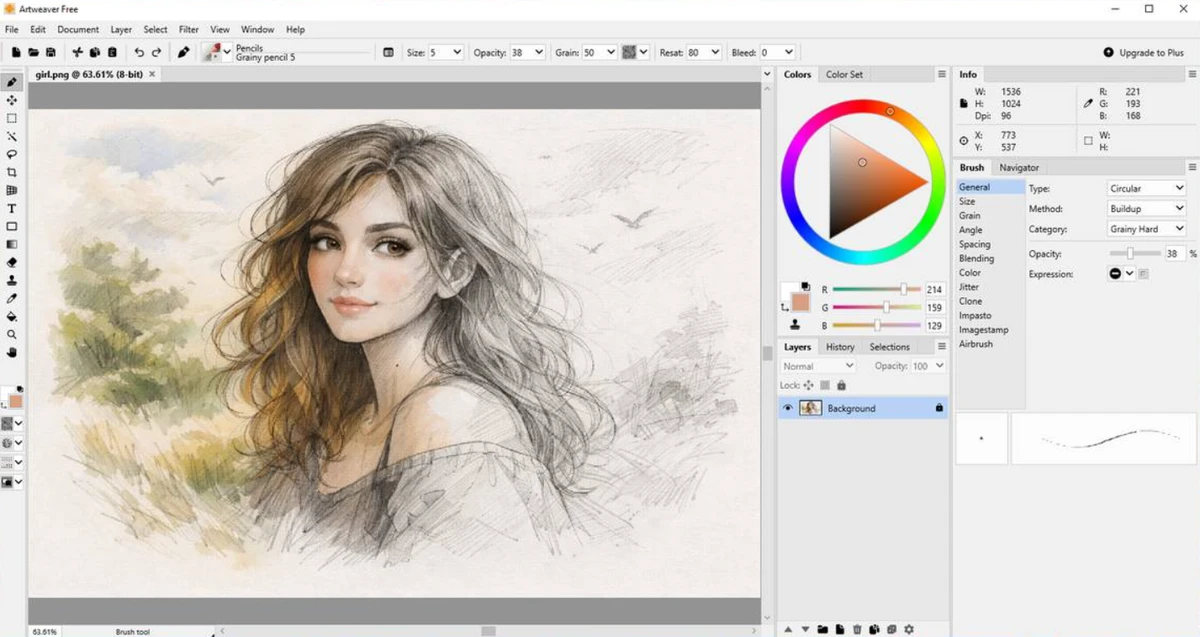Image resolution: width=1200 pixels, height=637 pixels.
Task: Toggle the lock-all padlock beside Lock label
Action: point(841,385)
